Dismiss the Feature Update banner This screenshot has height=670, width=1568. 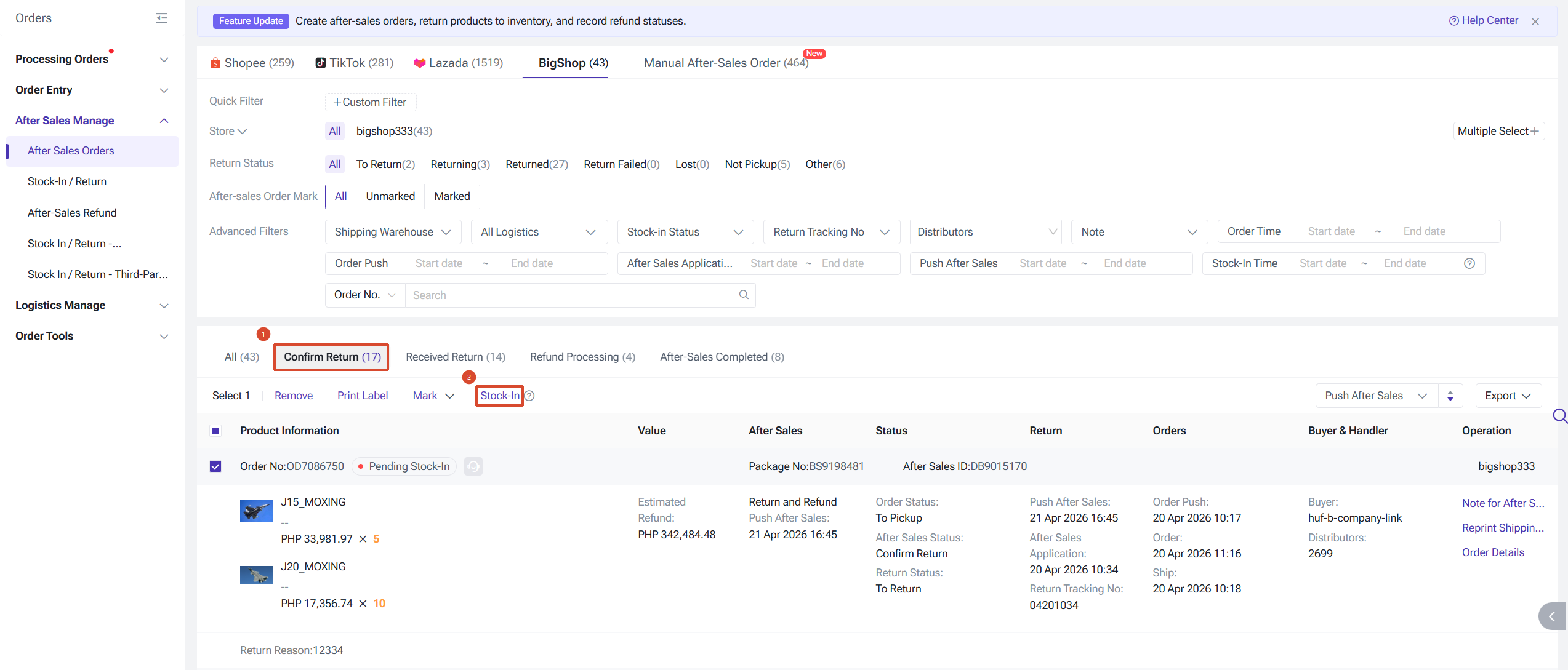click(1535, 22)
